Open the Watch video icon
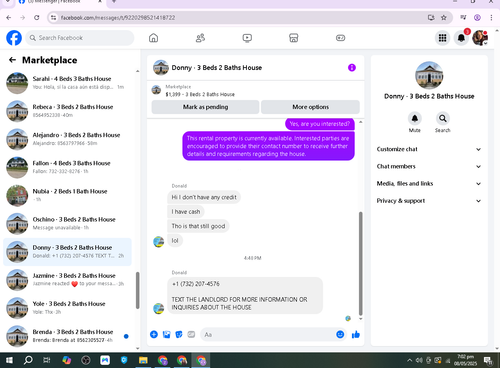This screenshot has width=500, height=368. click(247, 38)
